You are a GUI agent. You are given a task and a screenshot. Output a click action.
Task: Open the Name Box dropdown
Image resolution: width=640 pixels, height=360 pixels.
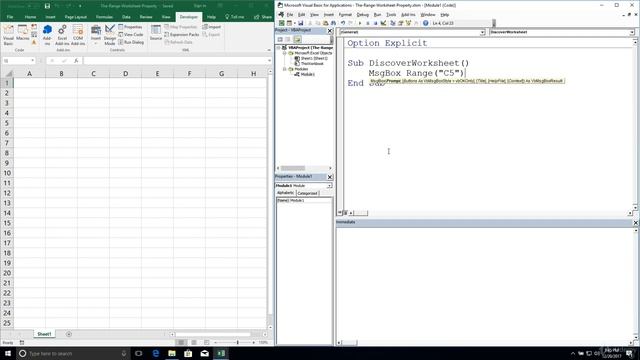click(x=33, y=61)
